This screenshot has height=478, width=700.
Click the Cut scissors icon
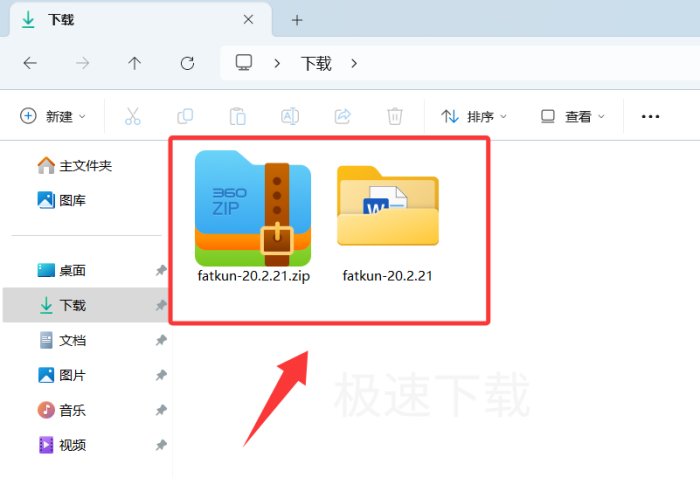point(133,116)
